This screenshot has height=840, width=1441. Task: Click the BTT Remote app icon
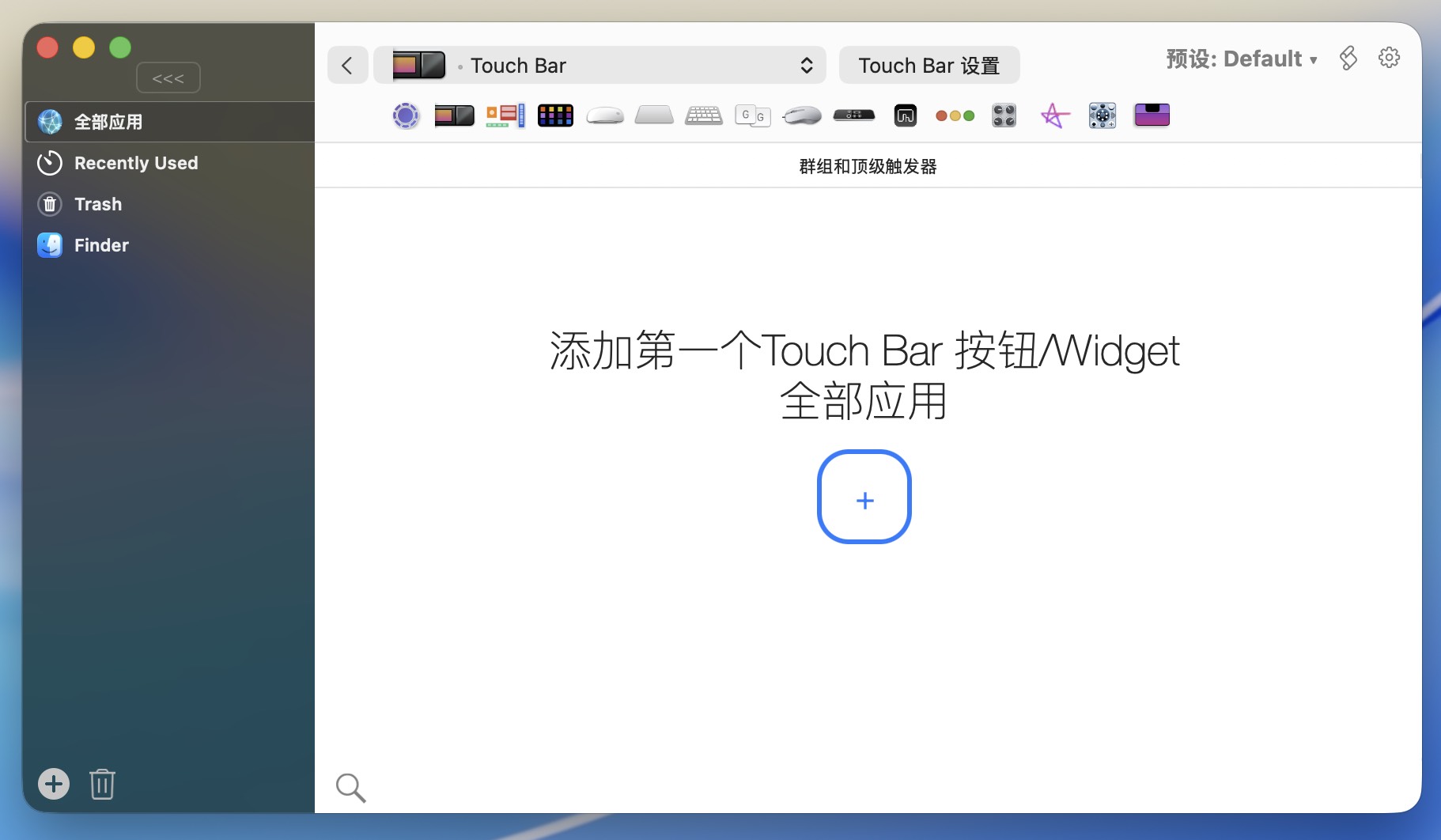905,116
